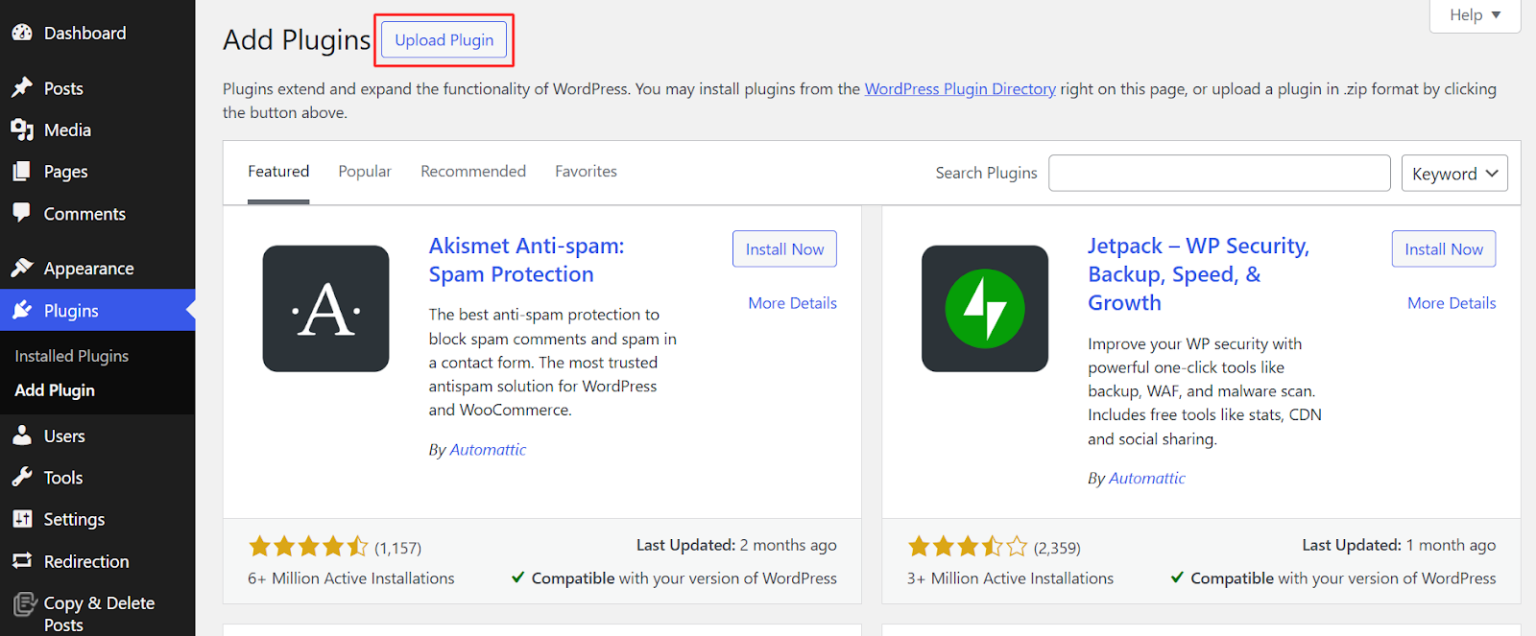Screen dimensions: 1536x636
Task: Click the Upload Plugin button
Action: (443, 40)
